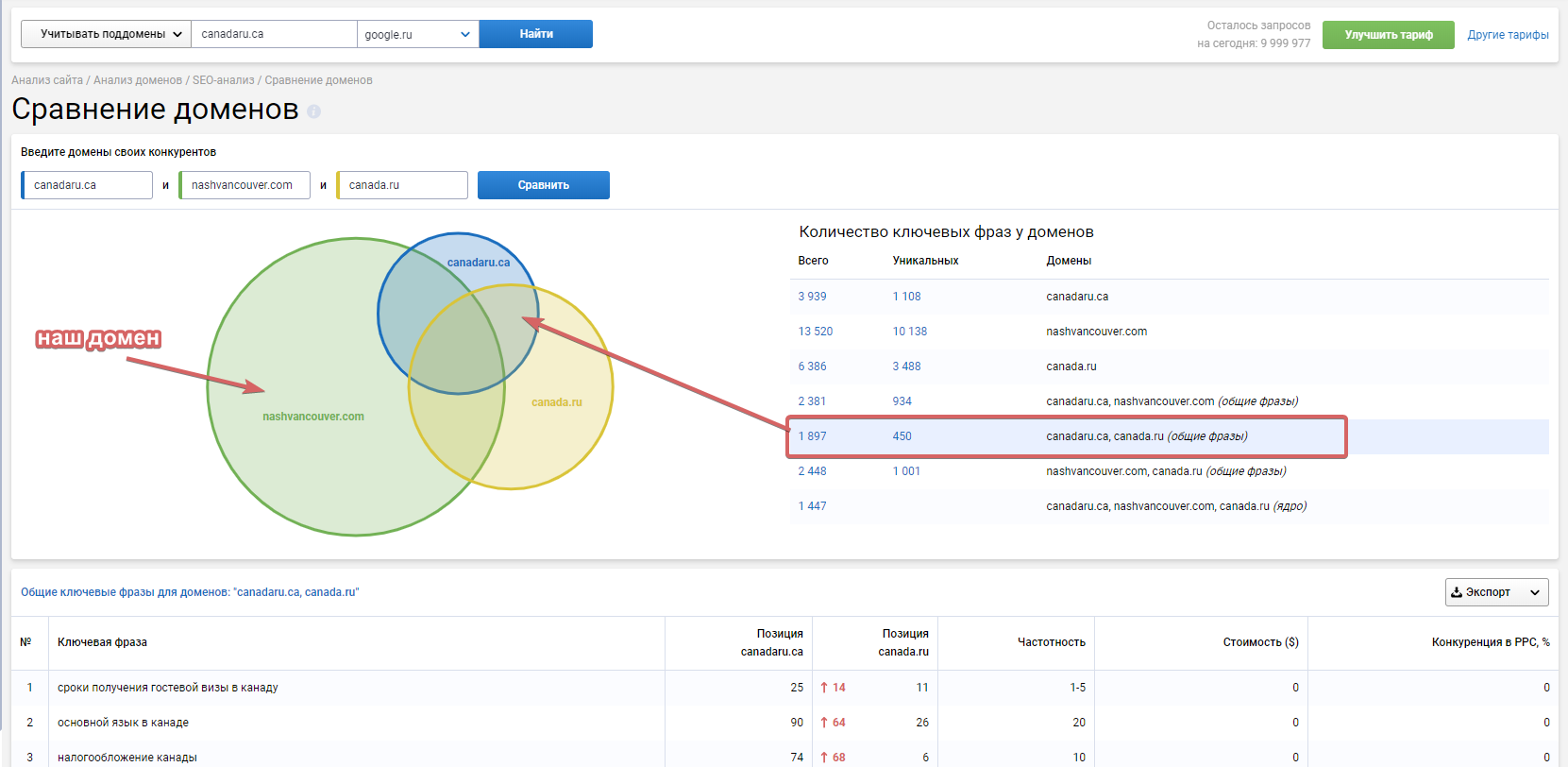Select phrase основной язык в канаде
Image resolution: width=1568 pixels, height=767 pixels.
[x=123, y=723]
